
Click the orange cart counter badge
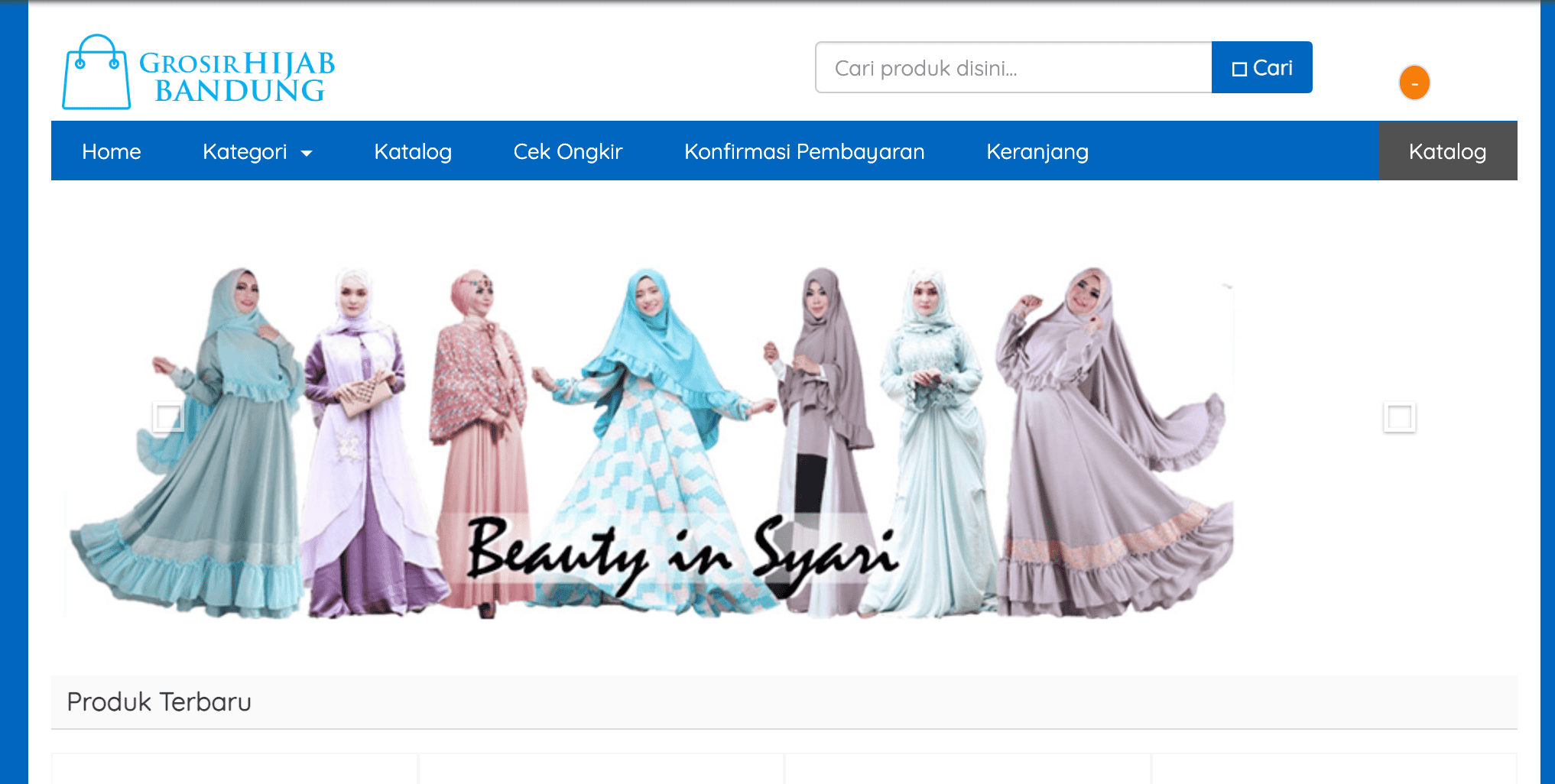[x=1414, y=83]
